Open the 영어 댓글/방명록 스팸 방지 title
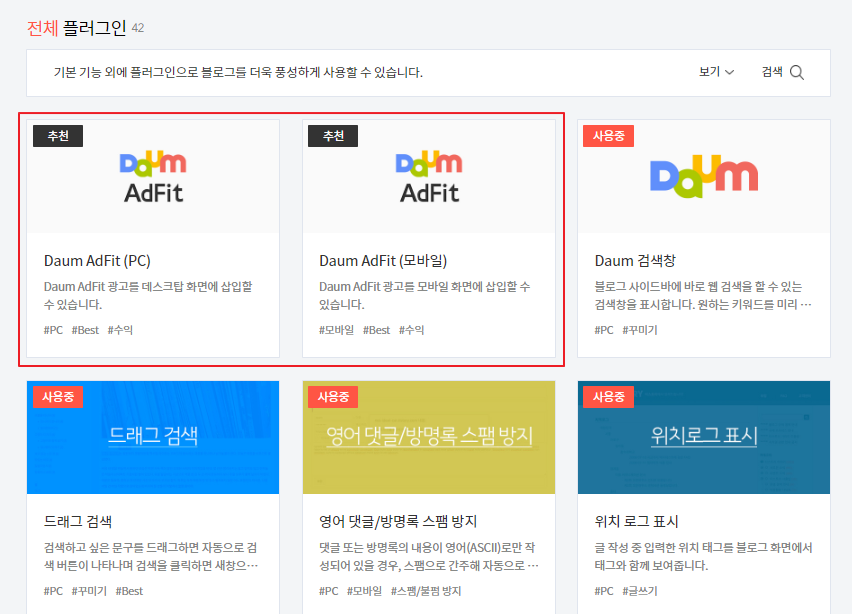852x614 pixels. tap(398, 522)
